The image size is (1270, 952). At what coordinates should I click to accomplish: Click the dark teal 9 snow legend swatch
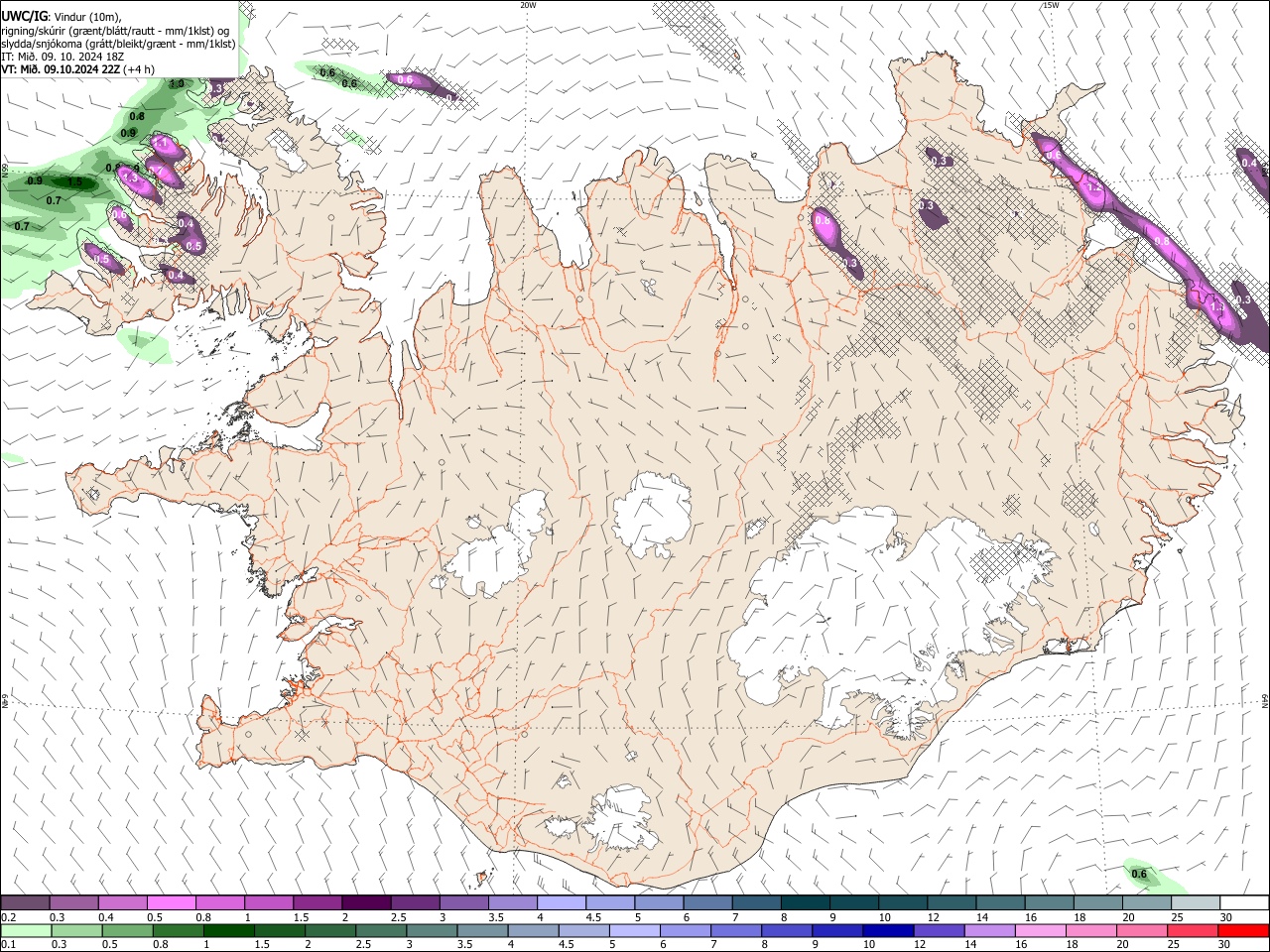click(x=805, y=903)
